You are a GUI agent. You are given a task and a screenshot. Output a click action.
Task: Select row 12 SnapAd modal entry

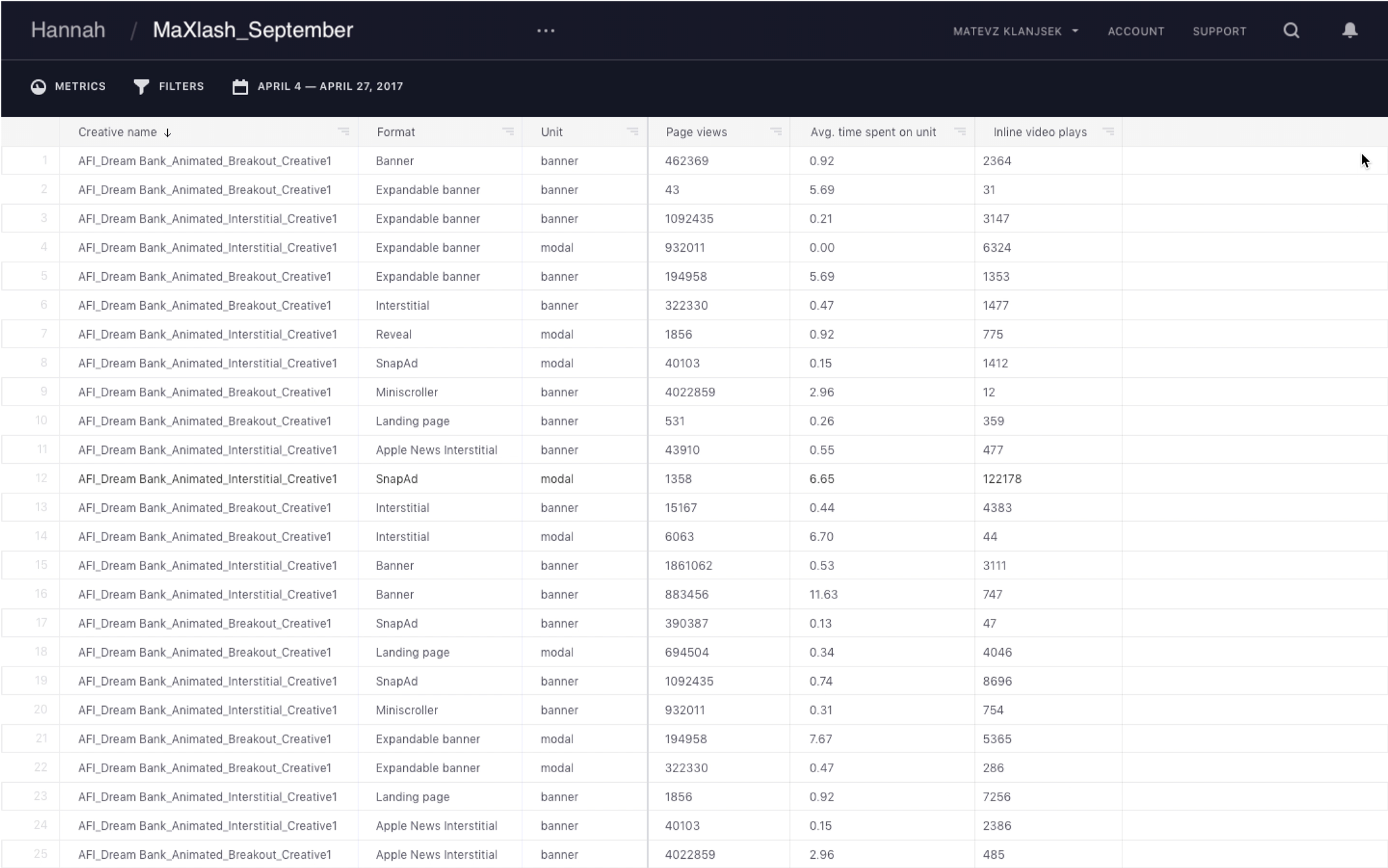tap(397, 479)
